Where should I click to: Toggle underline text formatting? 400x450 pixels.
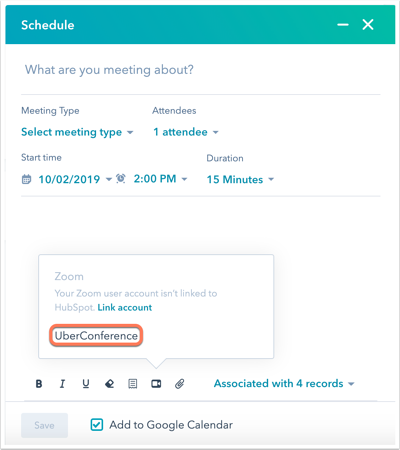click(x=86, y=384)
